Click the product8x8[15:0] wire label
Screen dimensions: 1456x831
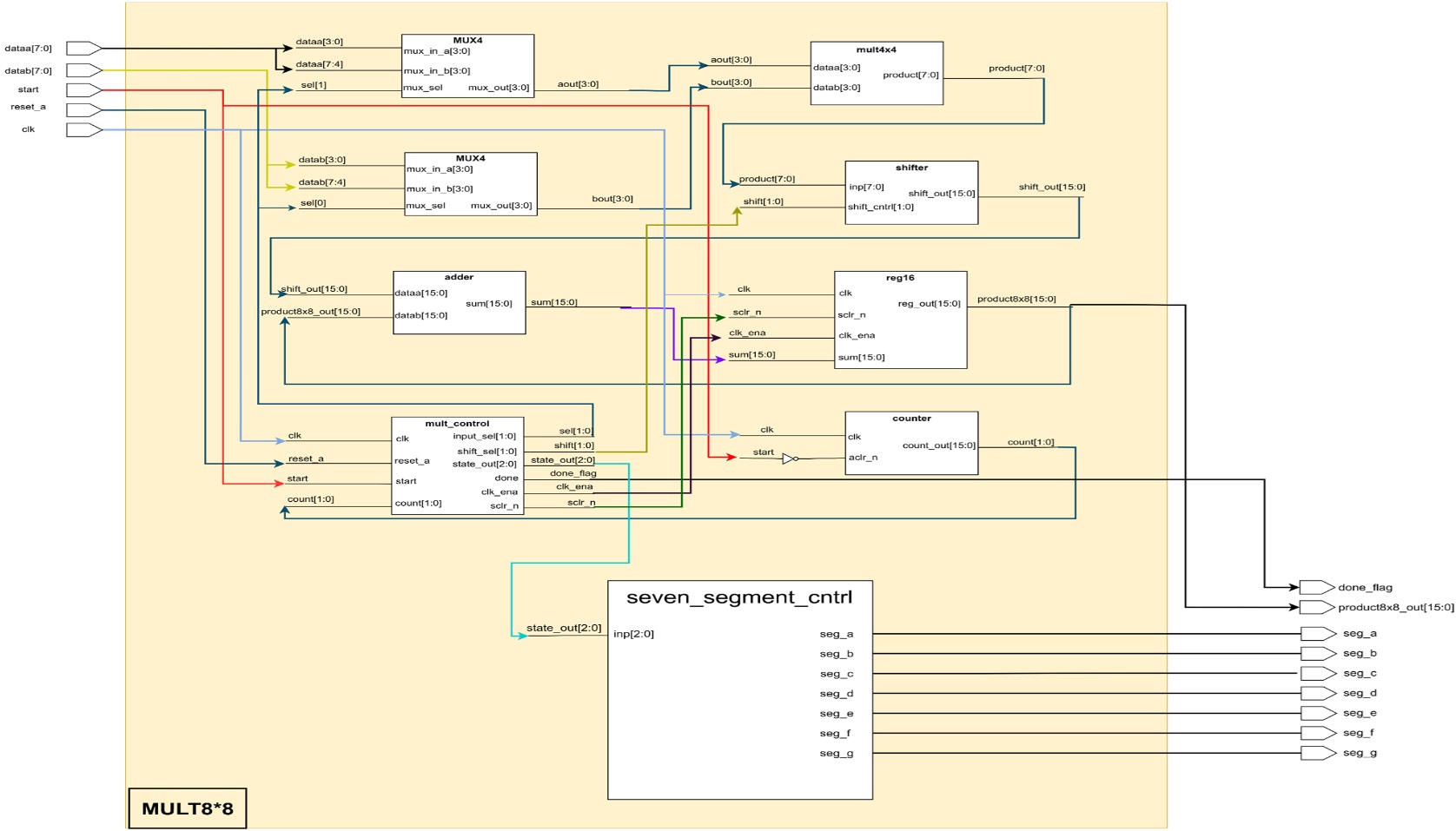click(x=1016, y=299)
